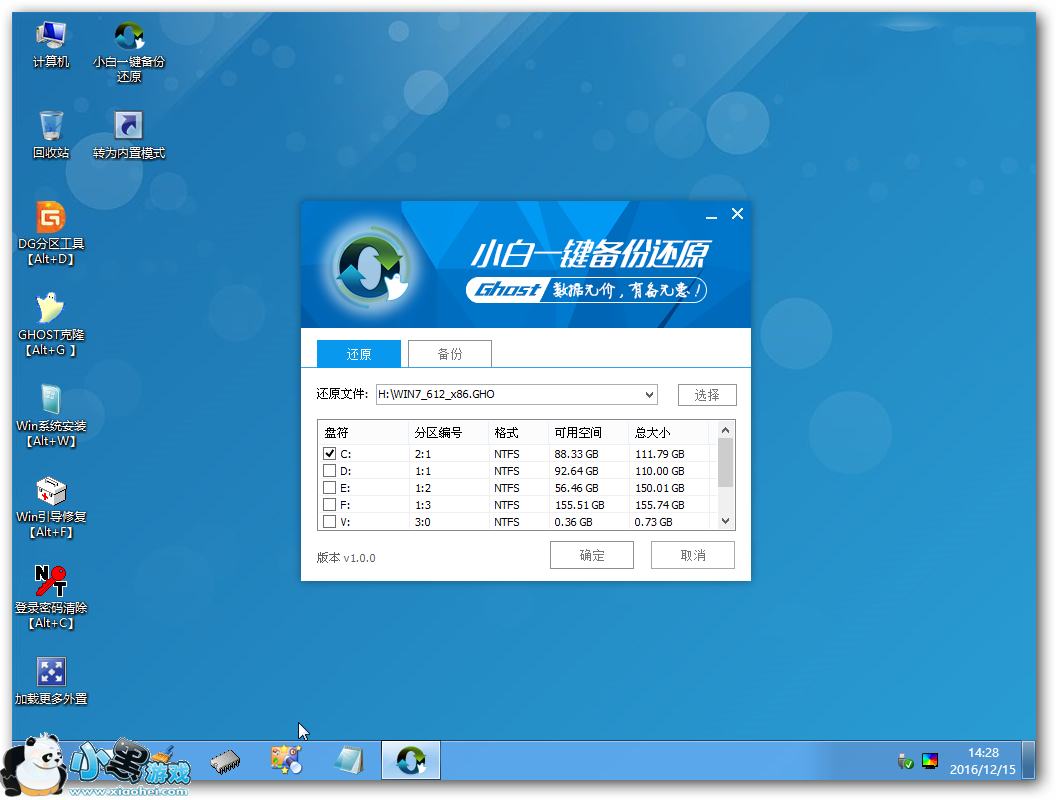Launch the 登录密码清除 tool icon
Screen dimensions: 1056x800
click(x=51, y=582)
